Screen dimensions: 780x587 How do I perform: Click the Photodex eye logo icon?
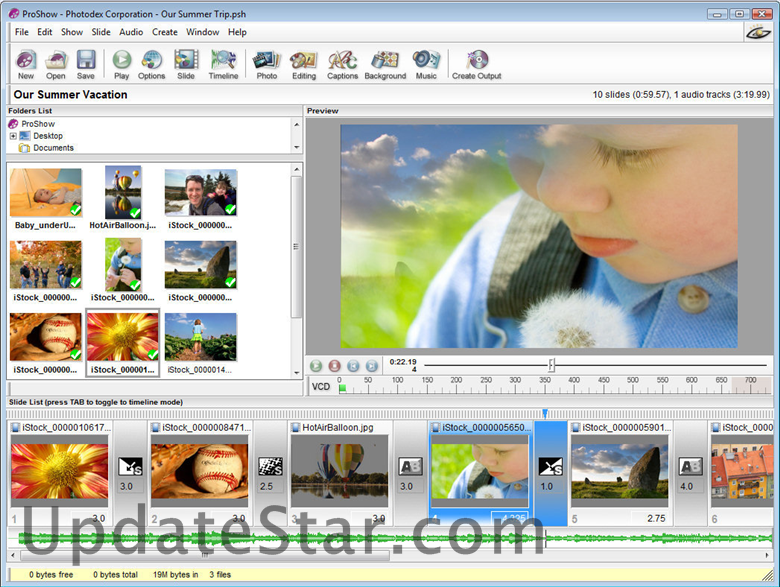758,32
